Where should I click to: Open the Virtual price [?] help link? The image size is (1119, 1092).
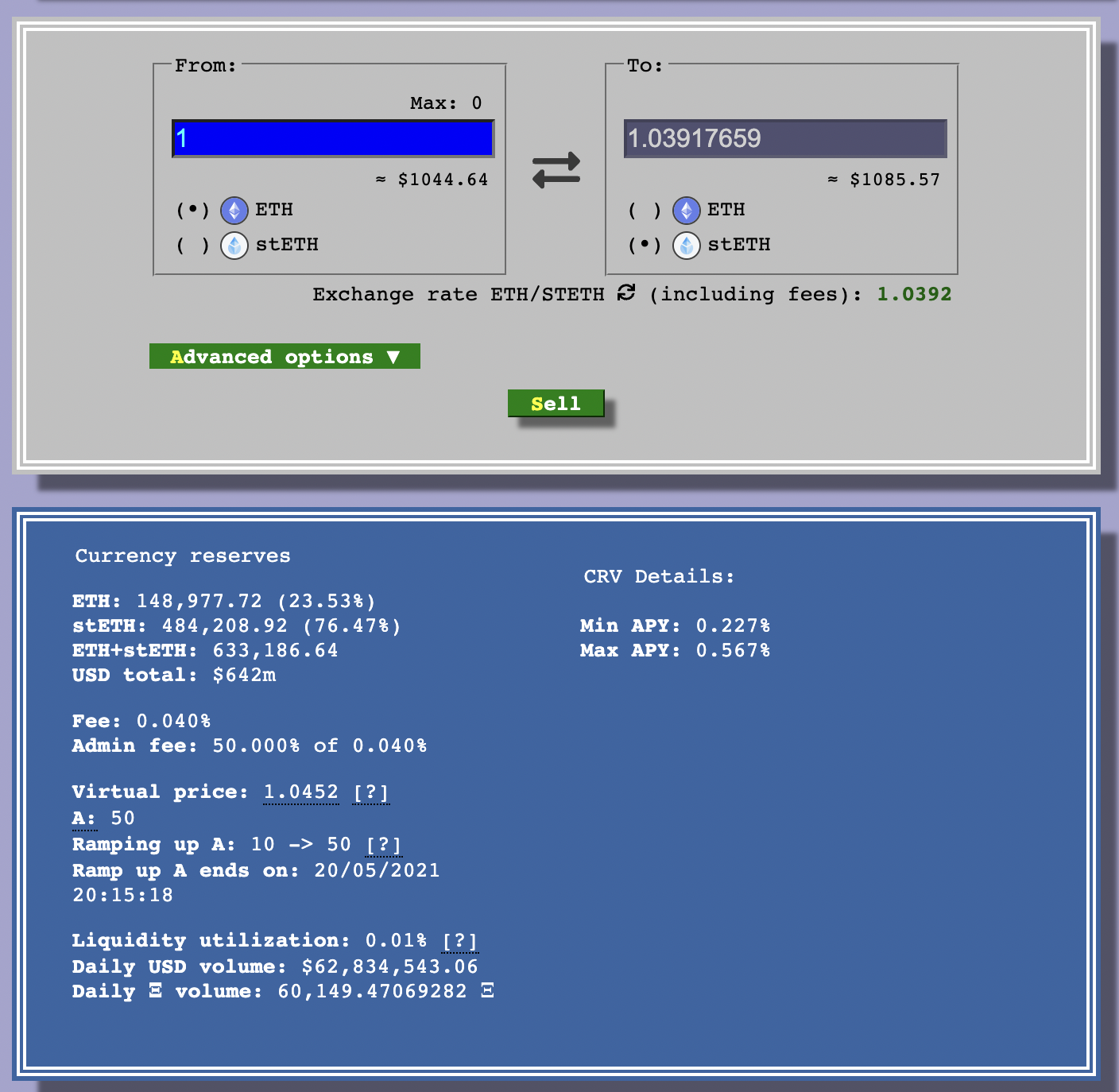point(371,792)
